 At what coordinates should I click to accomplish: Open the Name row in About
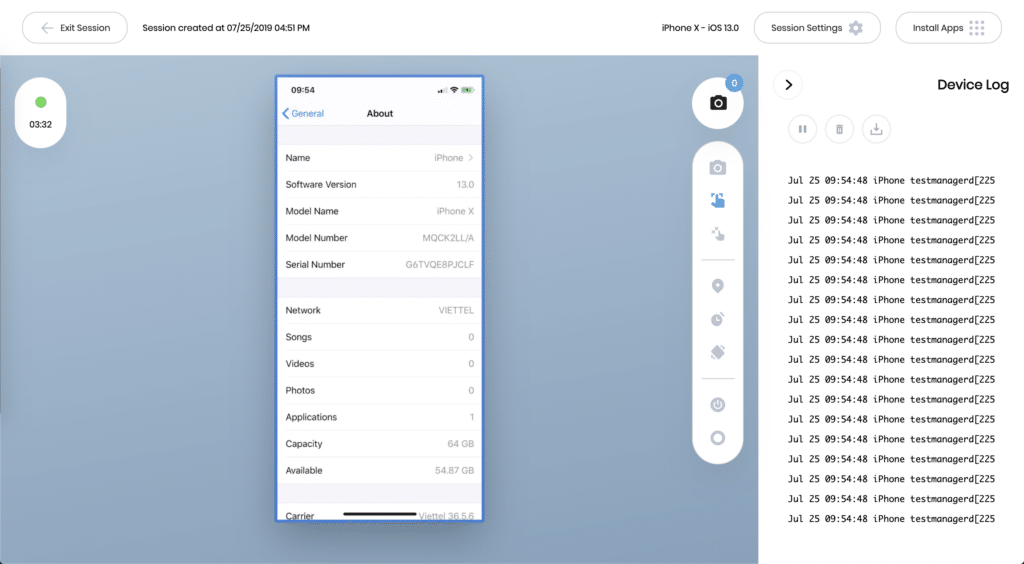pos(379,158)
